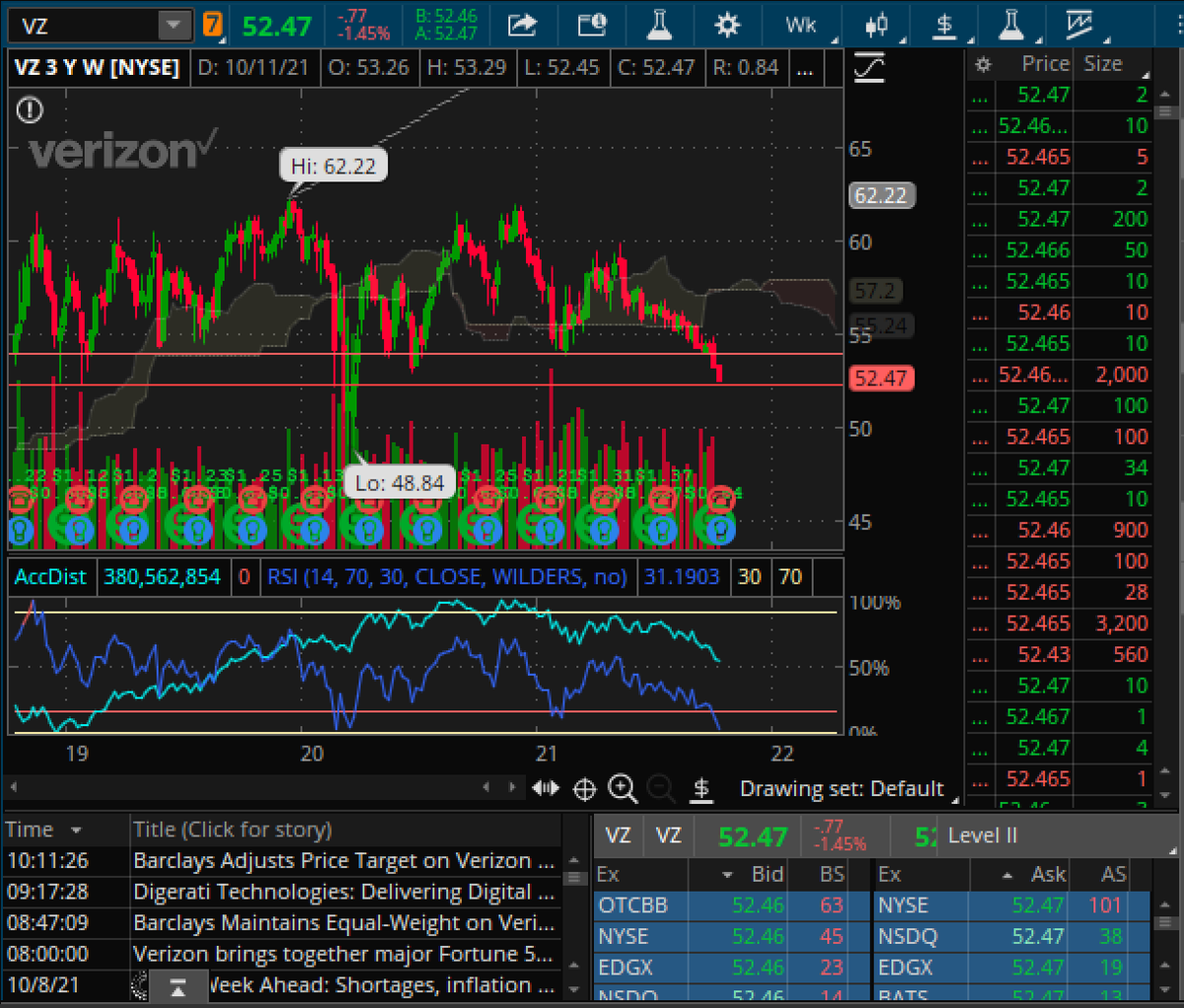
Task: Select the EDGX ask row
Action: point(1012,968)
